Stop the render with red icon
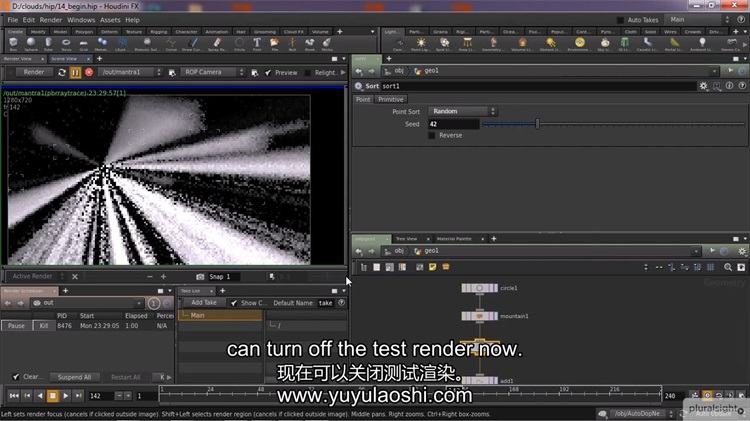The height and width of the screenshot is (421, 750). pos(89,72)
